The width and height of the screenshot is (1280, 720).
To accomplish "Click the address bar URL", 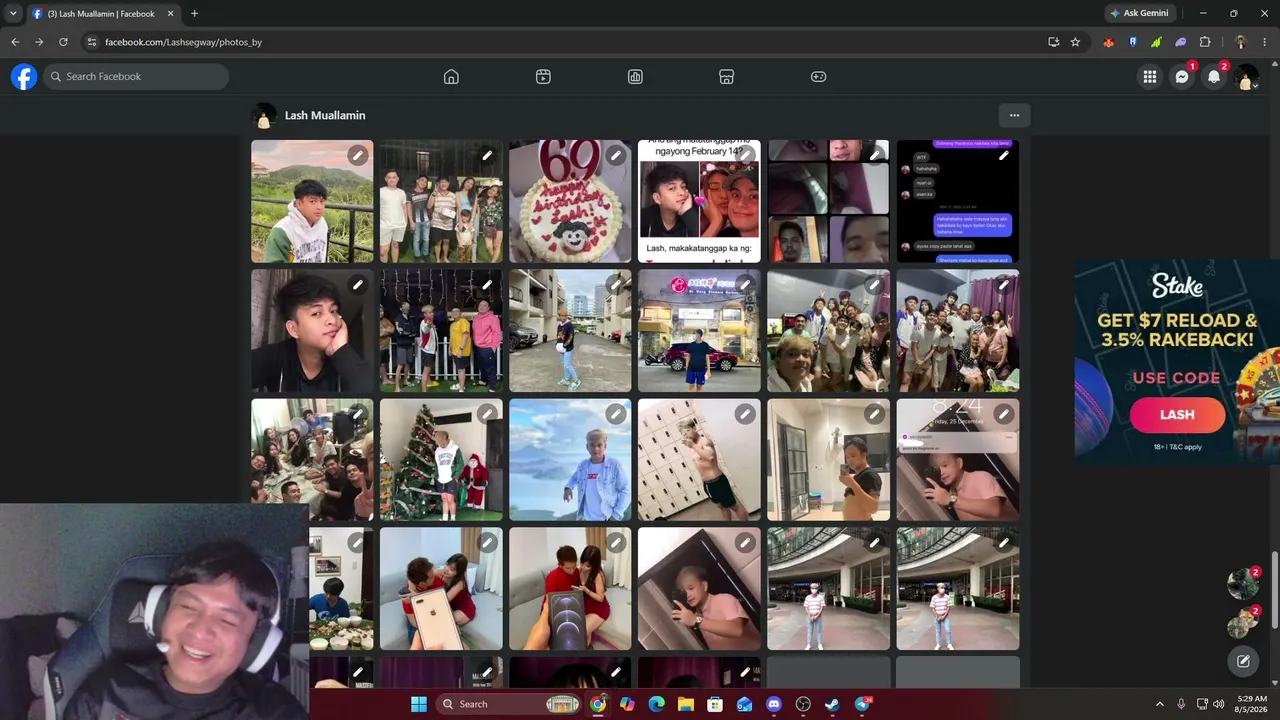I will pyautogui.click(x=183, y=42).
